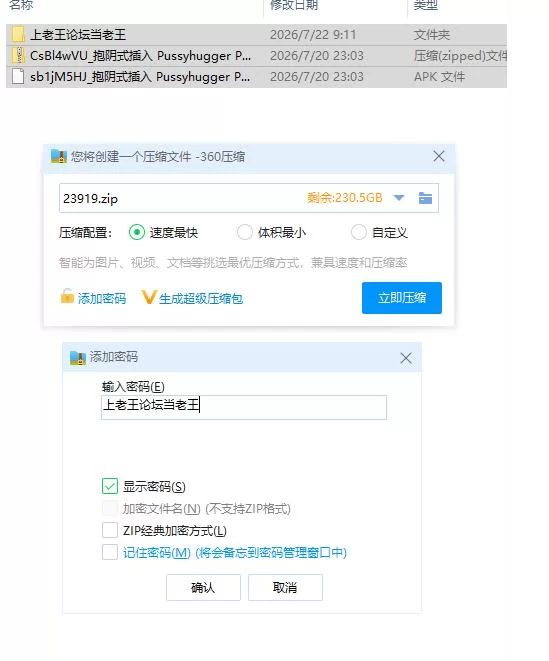Click the 文件夹 type cell

click(432, 35)
